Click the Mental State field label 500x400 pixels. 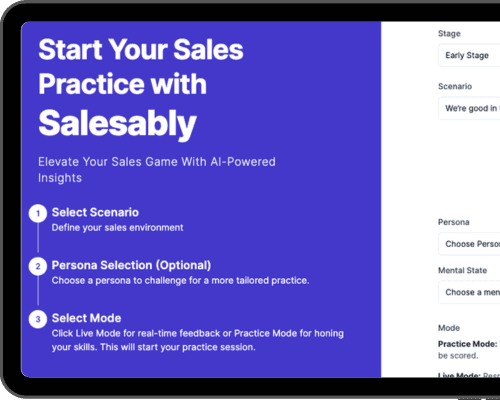[463, 270]
